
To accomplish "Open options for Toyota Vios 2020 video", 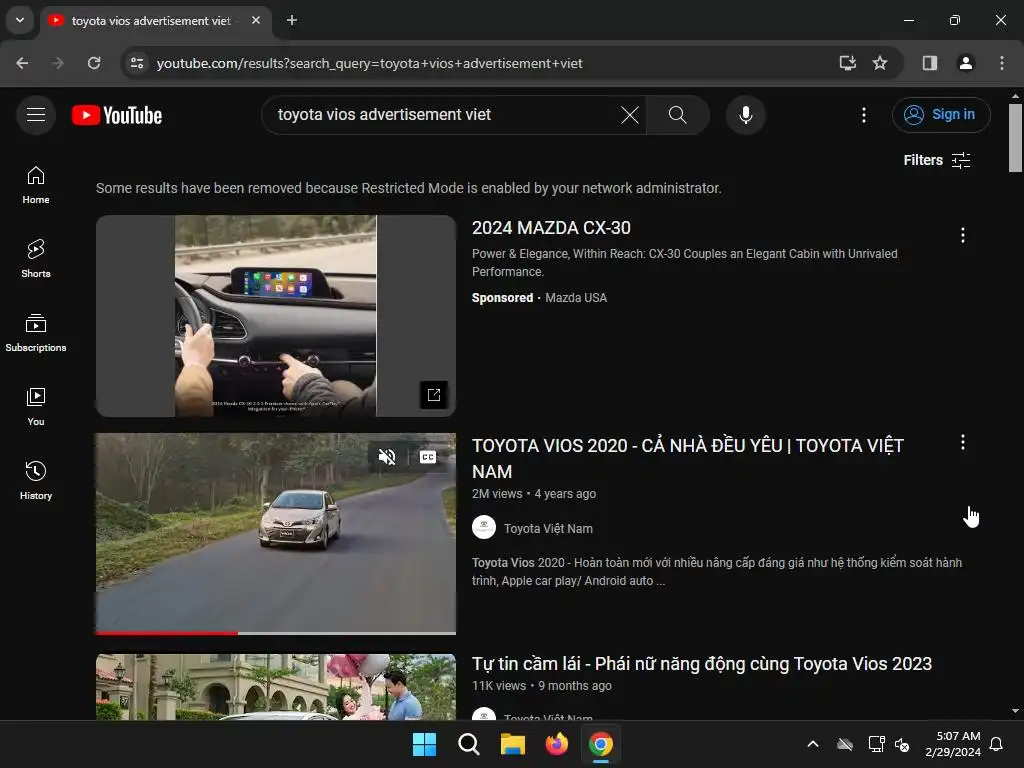I will point(962,442).
